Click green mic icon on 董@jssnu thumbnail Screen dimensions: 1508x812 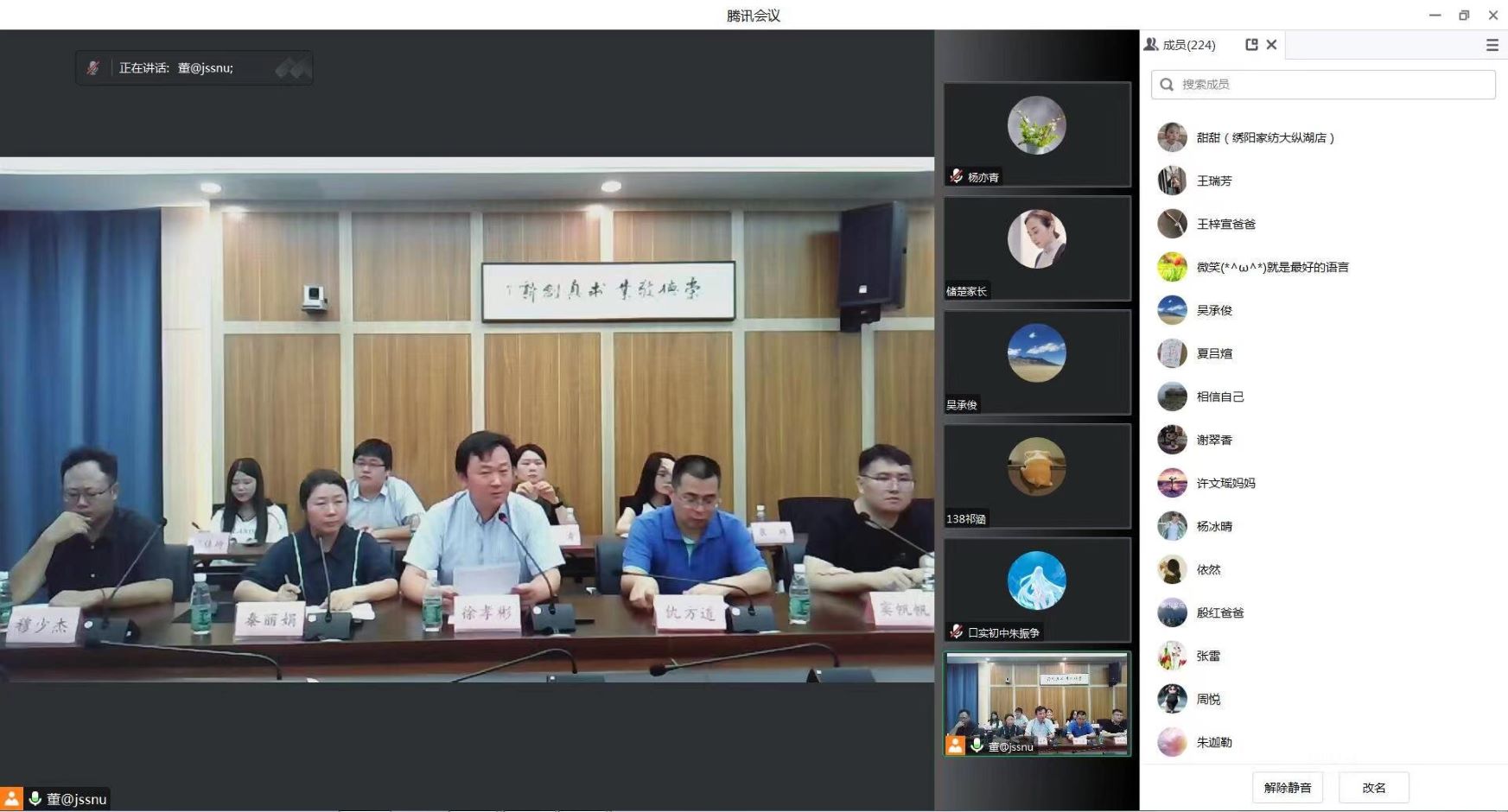tap(977, 745)
